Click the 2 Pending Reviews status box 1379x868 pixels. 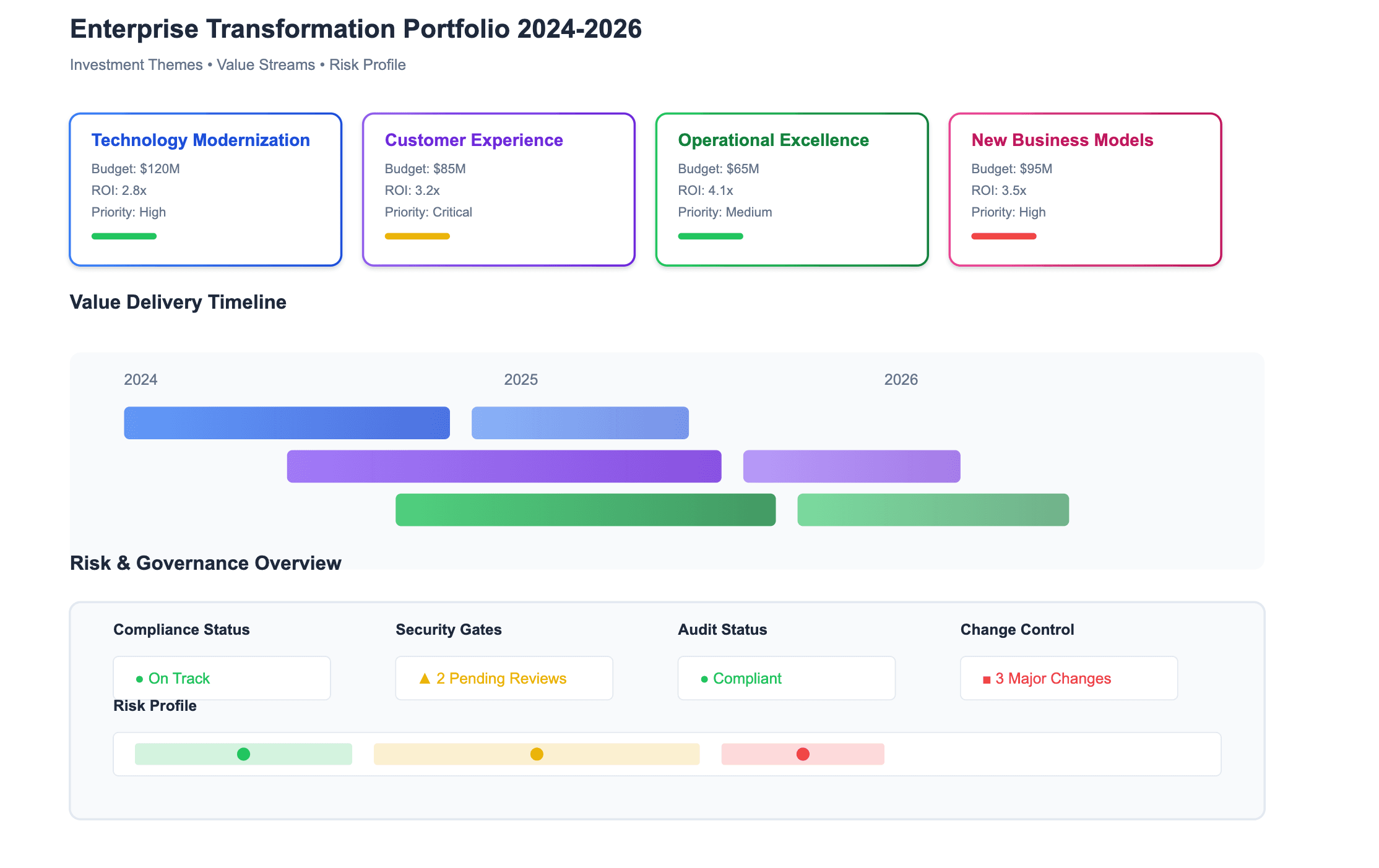(x=504, y=678)
